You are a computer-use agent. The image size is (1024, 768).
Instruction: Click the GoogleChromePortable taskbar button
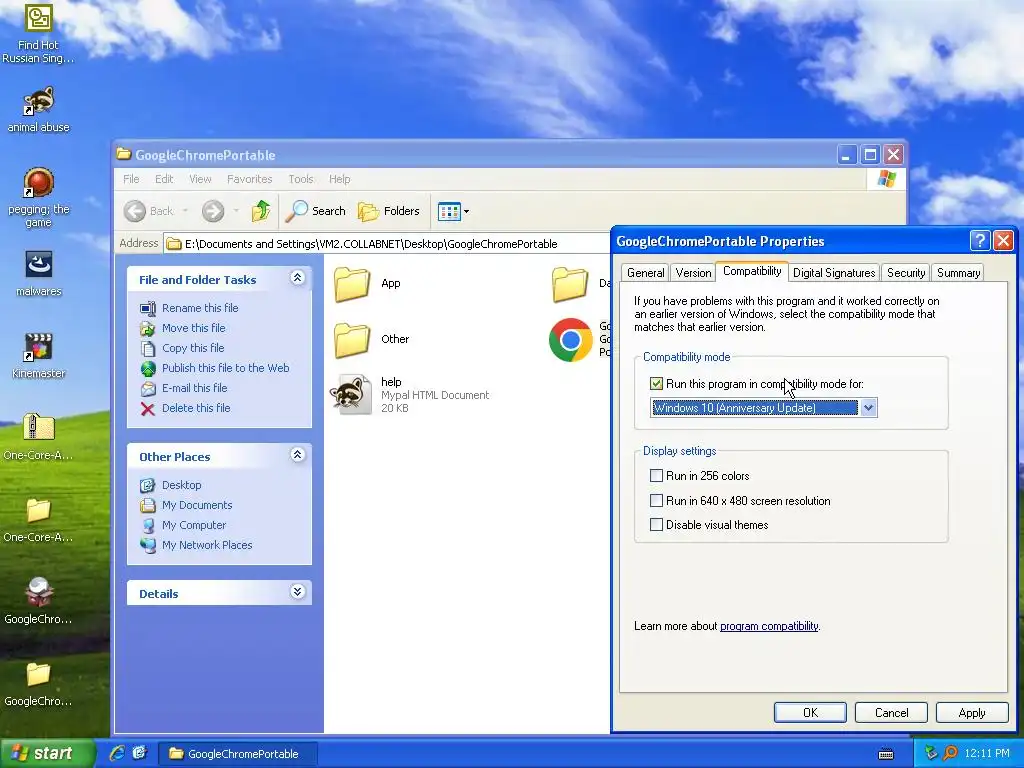coord(238,754)
